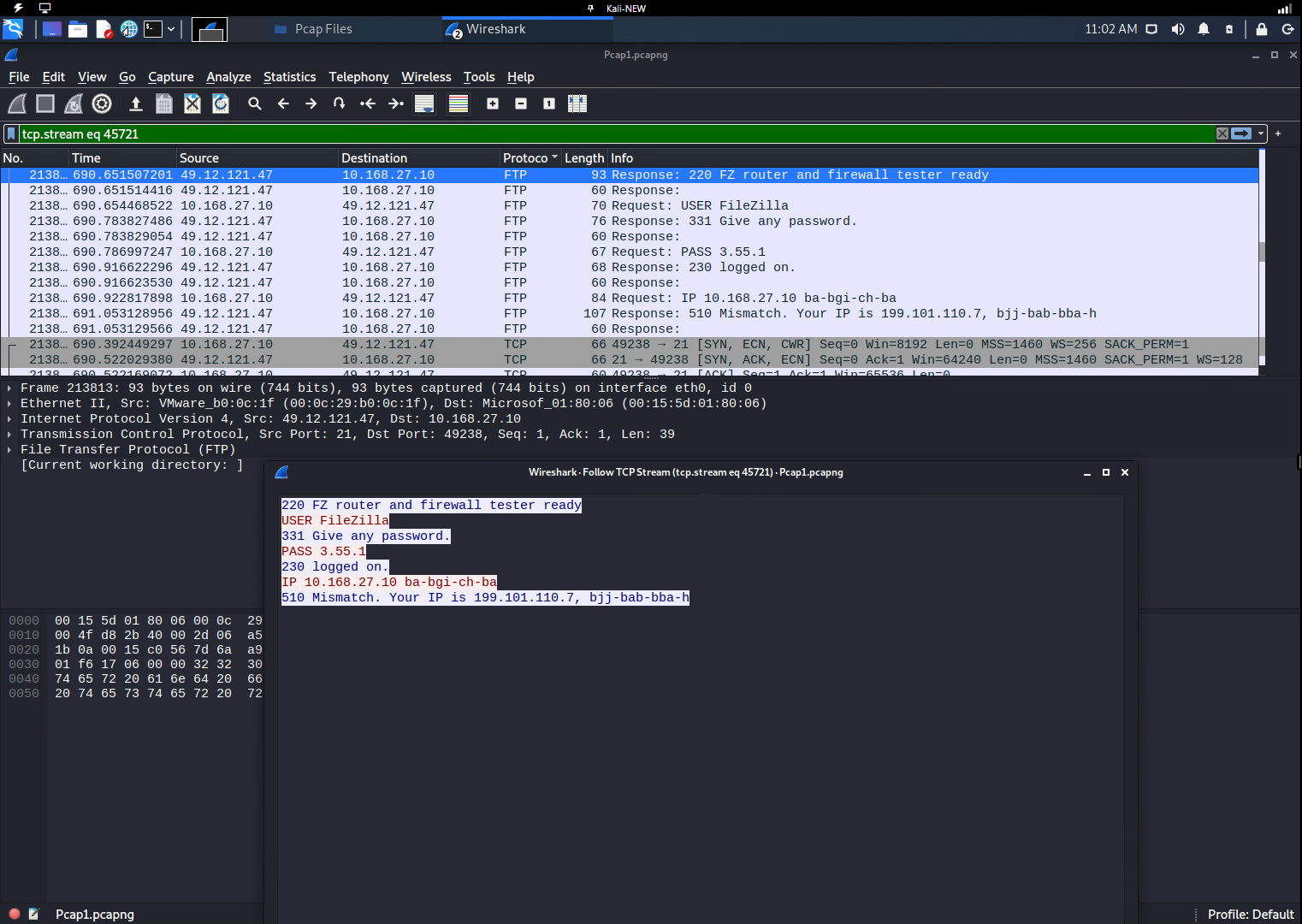This screenshot has width=1302, height=924.
Task: Zoom out main window text
Action: click(x=521, y=104)
